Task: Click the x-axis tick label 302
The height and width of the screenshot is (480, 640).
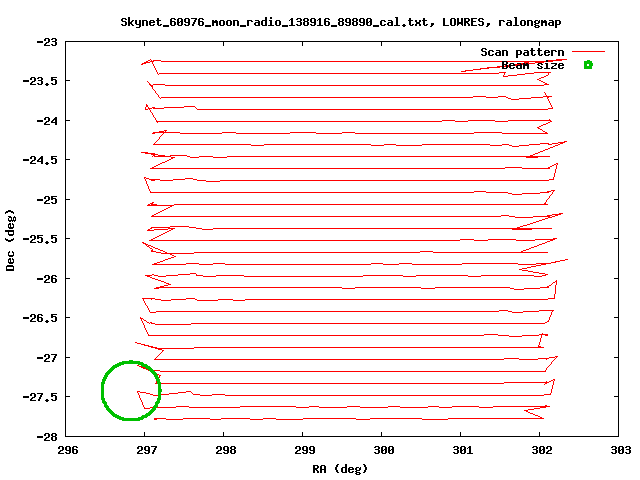Action: [541, 449]
